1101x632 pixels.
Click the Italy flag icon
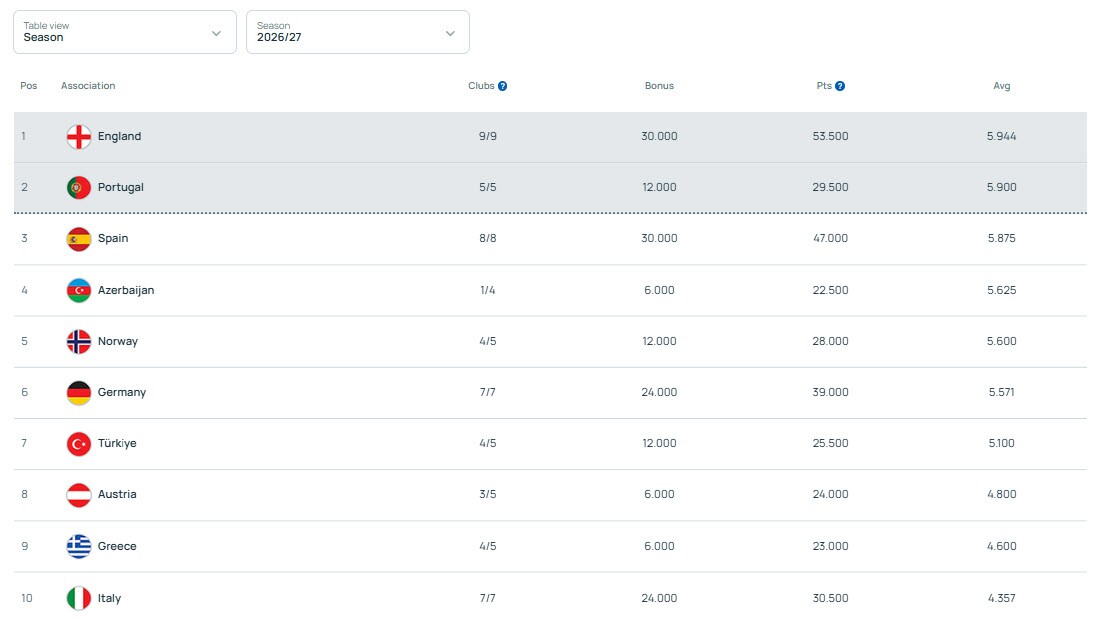click(x=79, y=598)
